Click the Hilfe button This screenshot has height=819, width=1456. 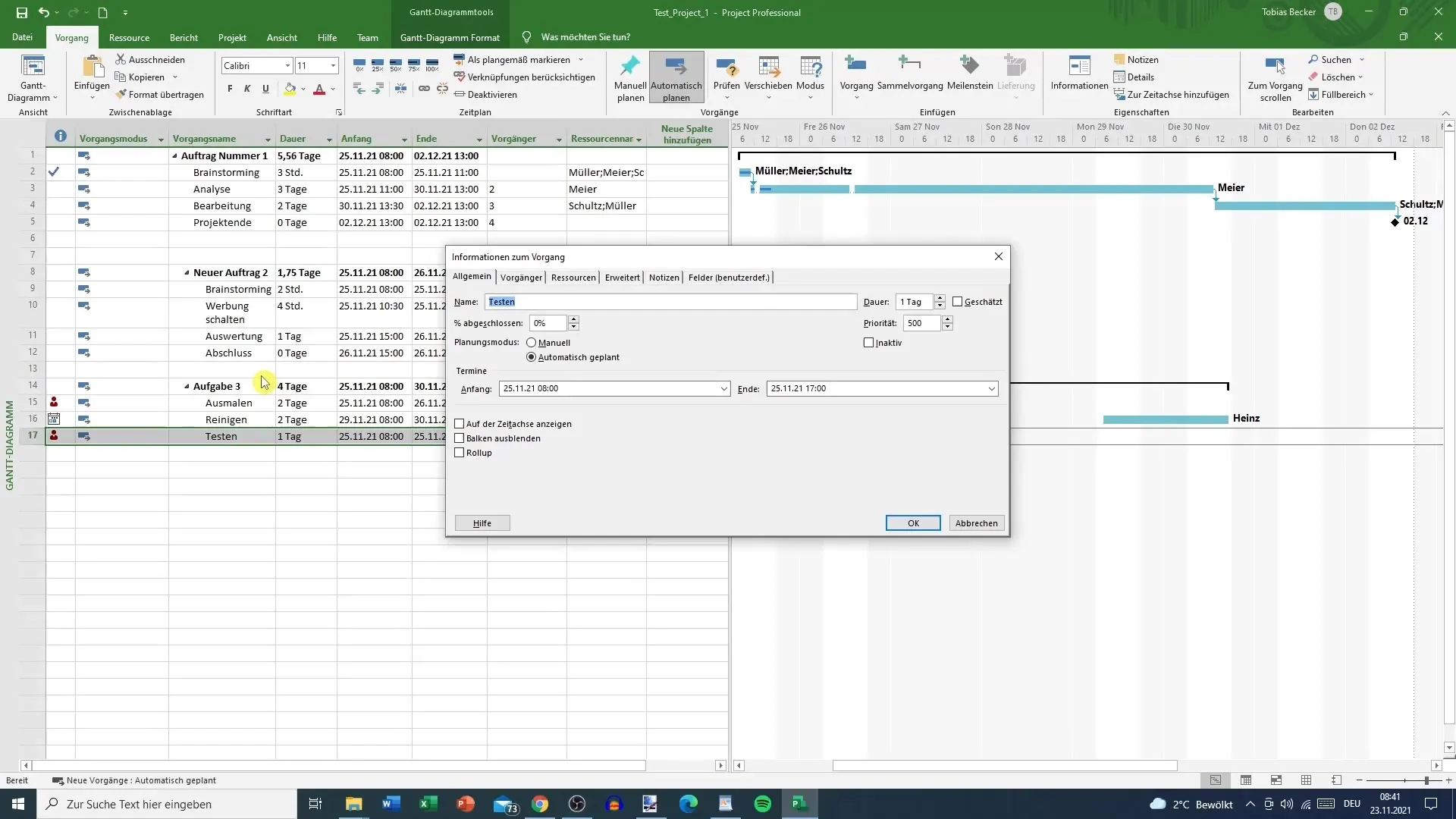tap(482, 523)
